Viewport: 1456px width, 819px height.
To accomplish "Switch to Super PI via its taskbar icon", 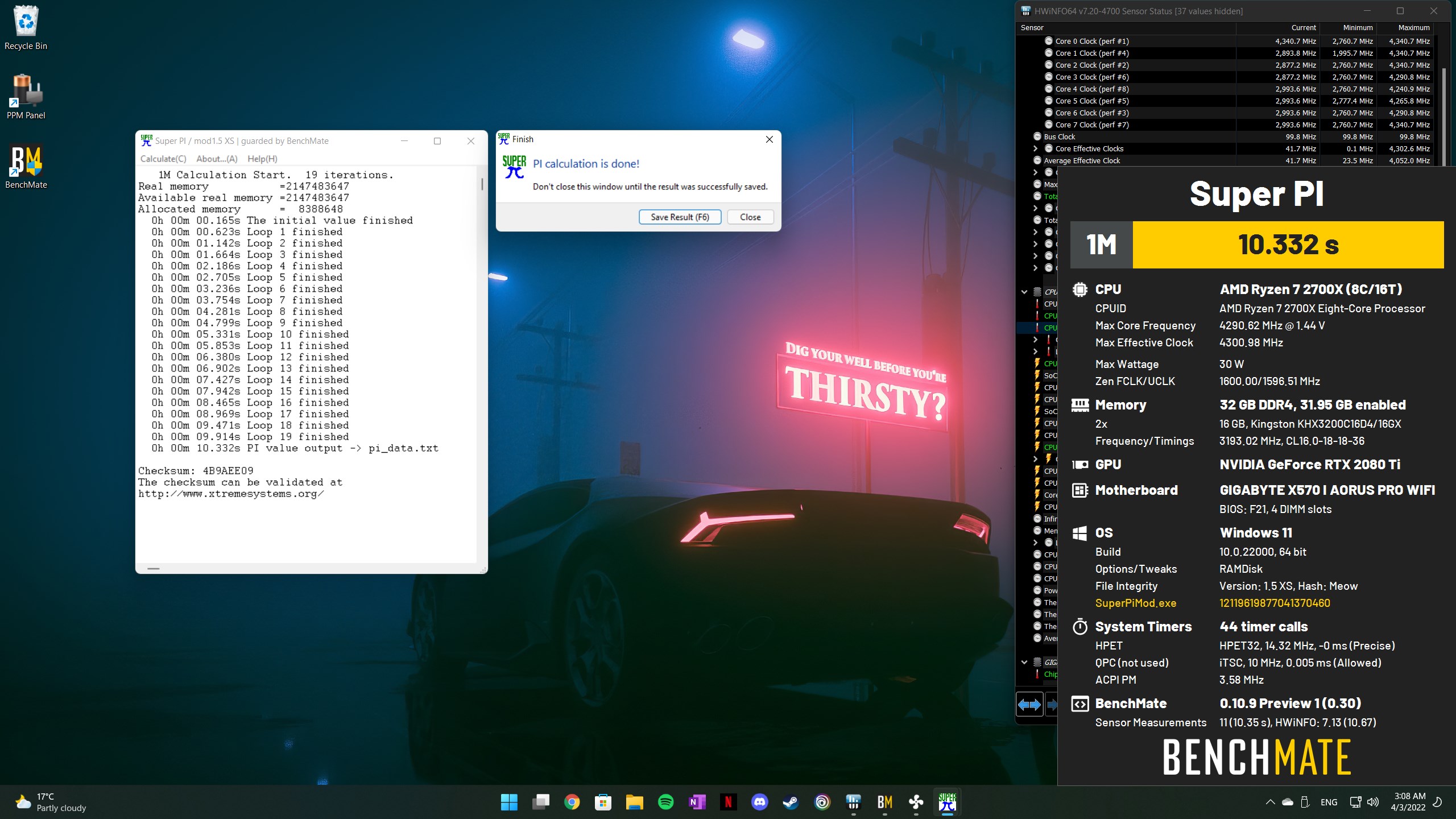I will [947, 802].
